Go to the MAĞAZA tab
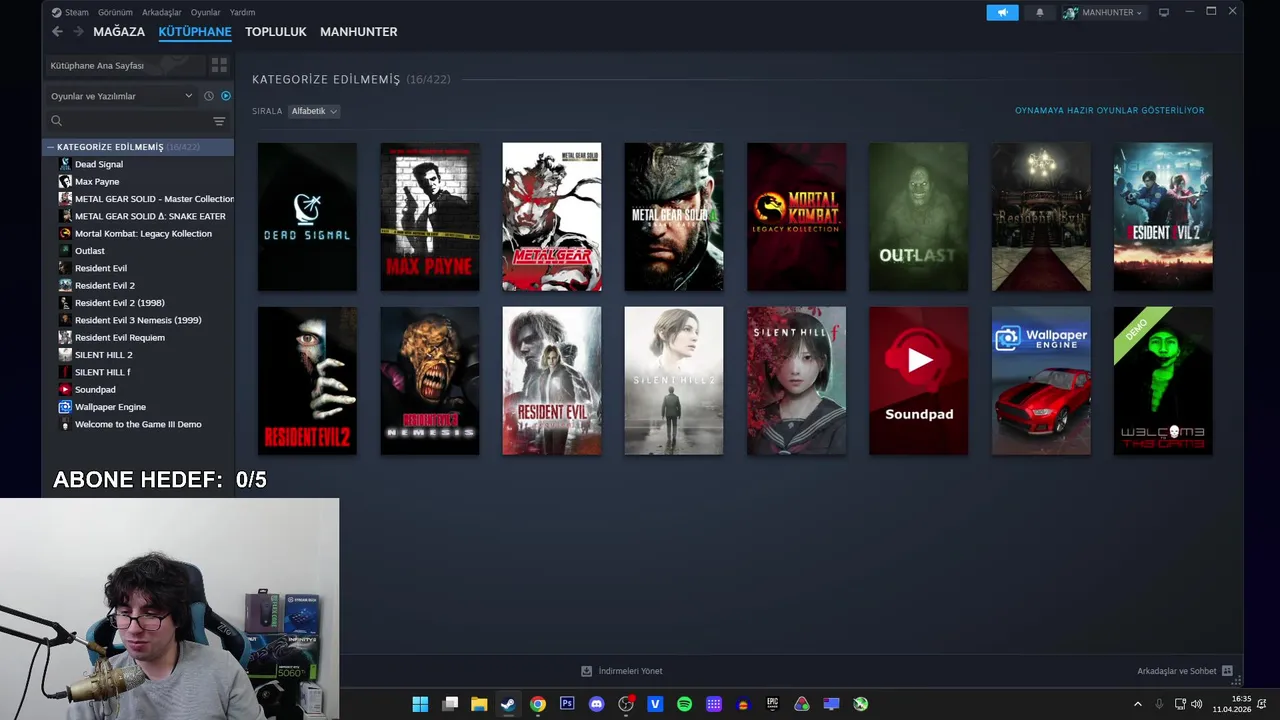This screenshot has width=1280, height=720. pos(119,32)
